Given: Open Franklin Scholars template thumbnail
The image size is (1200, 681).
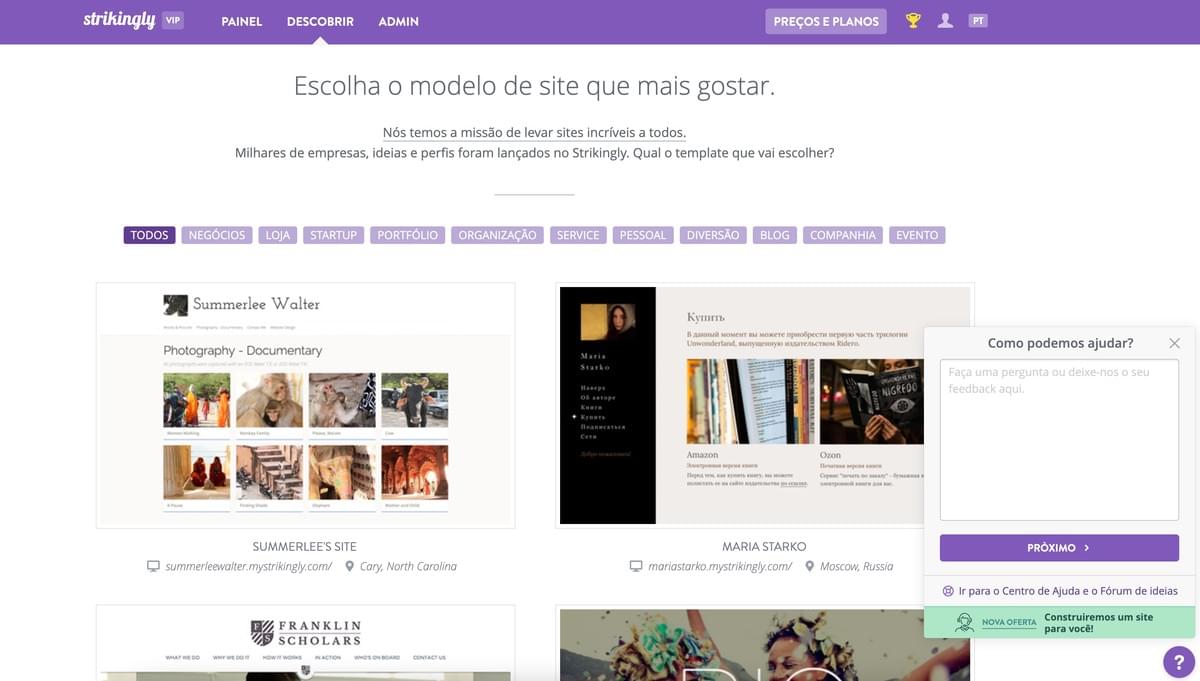Looking at the screenshot, I should pyautogui.click(x=305, y=642).
